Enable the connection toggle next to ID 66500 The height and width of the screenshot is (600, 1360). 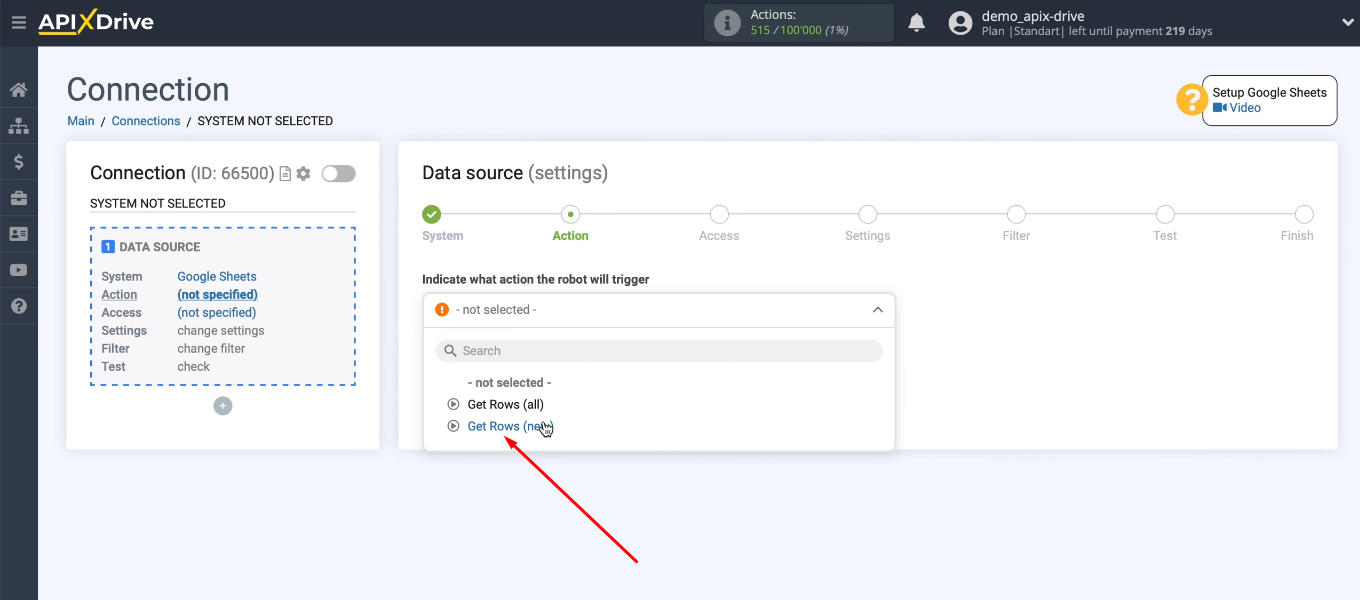(x=338, y=173)
